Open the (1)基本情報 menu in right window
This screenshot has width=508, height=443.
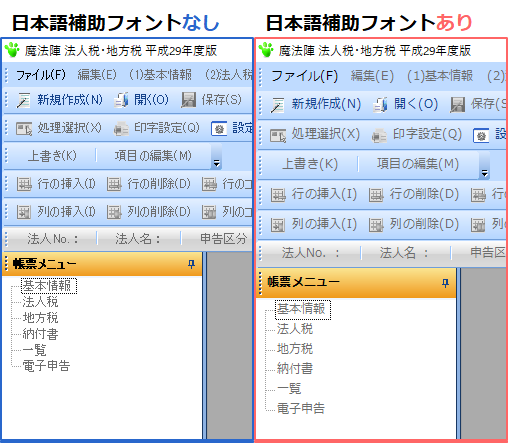tap(440, 76)
